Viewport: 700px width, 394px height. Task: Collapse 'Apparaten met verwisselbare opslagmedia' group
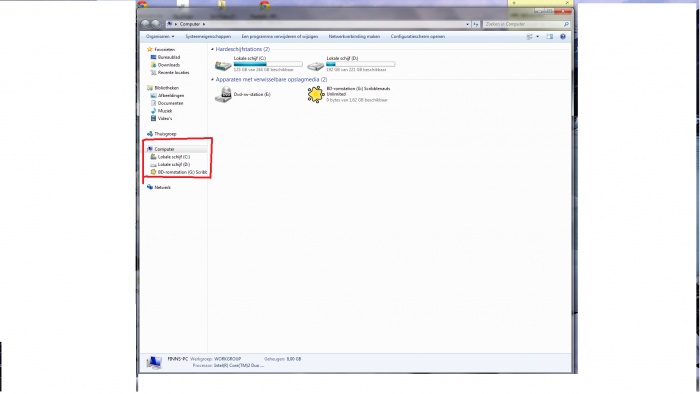[212, 79]
